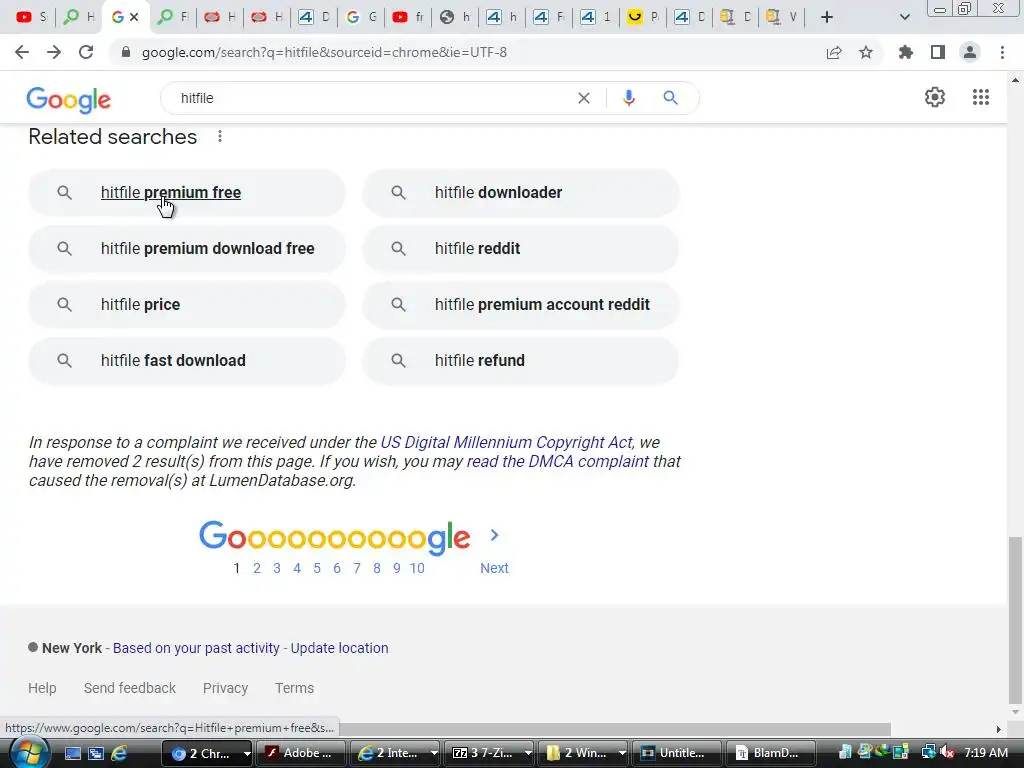Switch to the Untitled taskbar window
The width and height of the screenshot is (1024, 768).
(x=676, y=753)
